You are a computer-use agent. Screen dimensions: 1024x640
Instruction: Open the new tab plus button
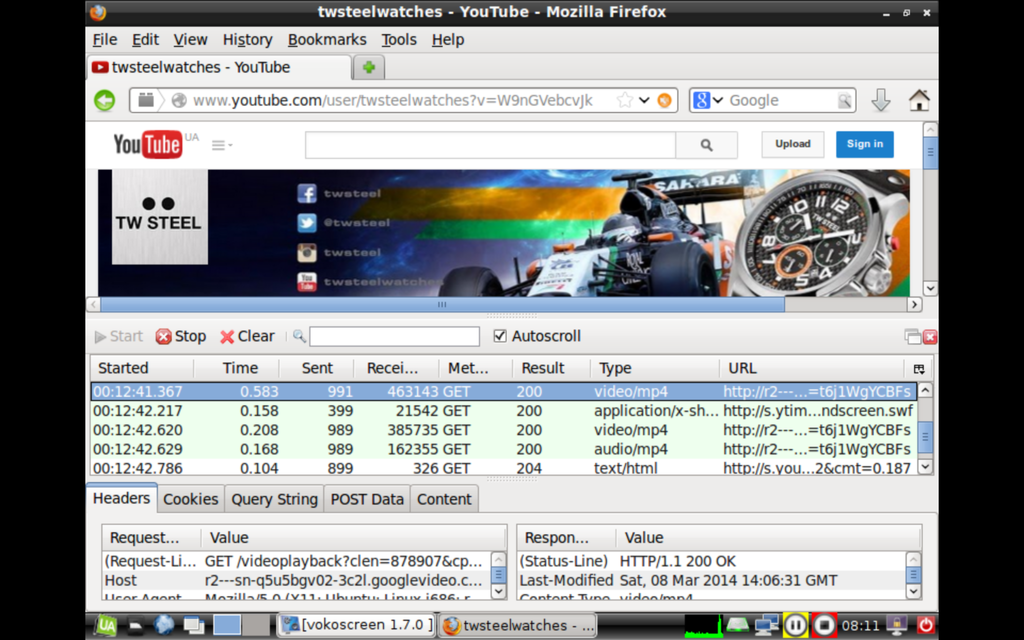pos(368,67)
